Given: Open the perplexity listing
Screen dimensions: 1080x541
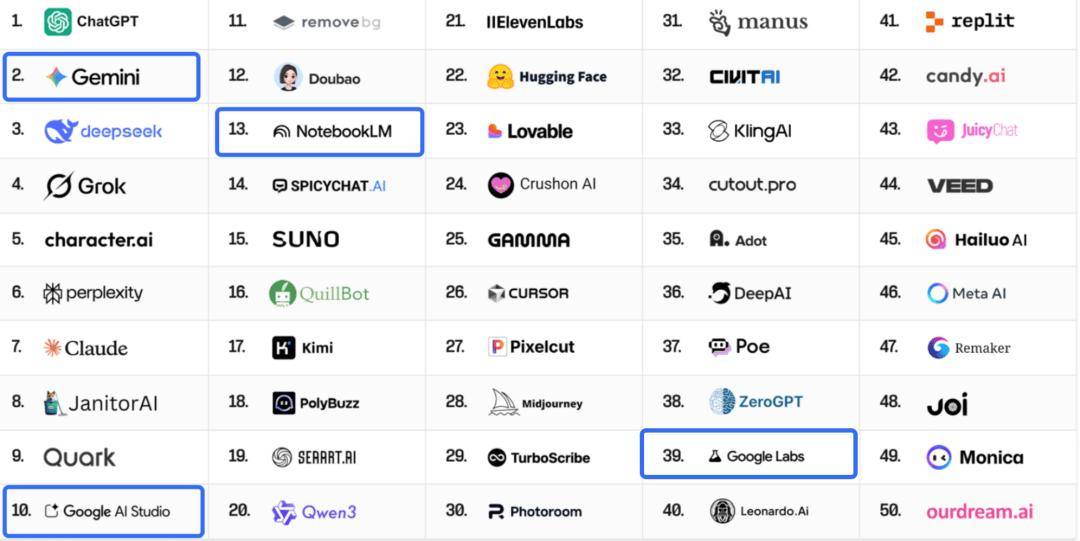Looking at the screenshot, I should 93,293.
